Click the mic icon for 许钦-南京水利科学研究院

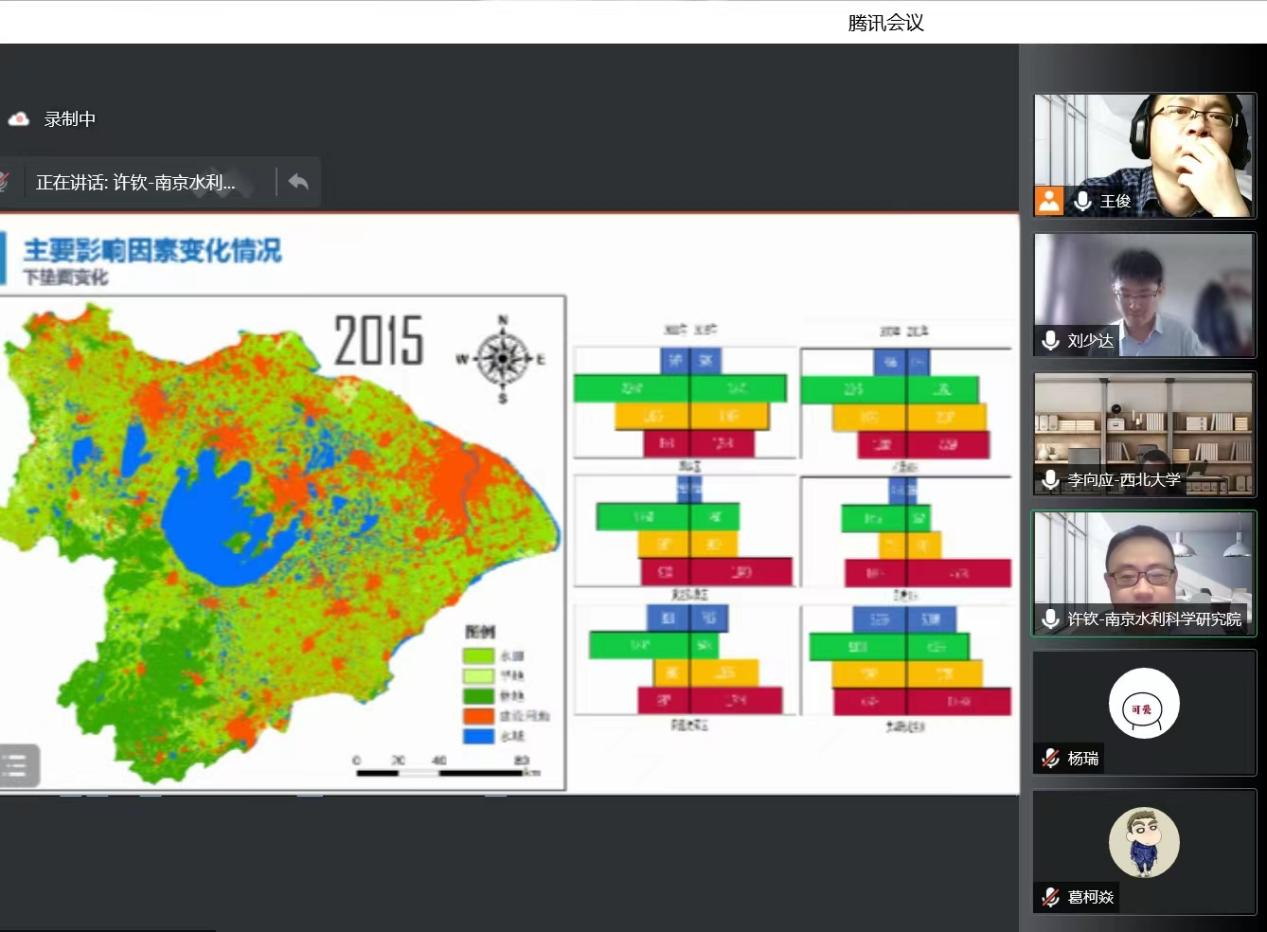pos(1050,619)
